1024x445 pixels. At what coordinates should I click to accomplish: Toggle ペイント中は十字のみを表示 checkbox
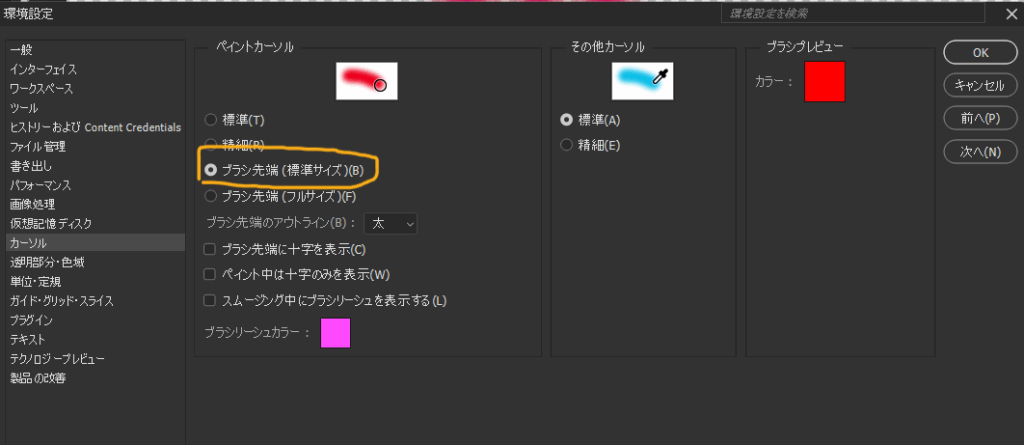210,274
